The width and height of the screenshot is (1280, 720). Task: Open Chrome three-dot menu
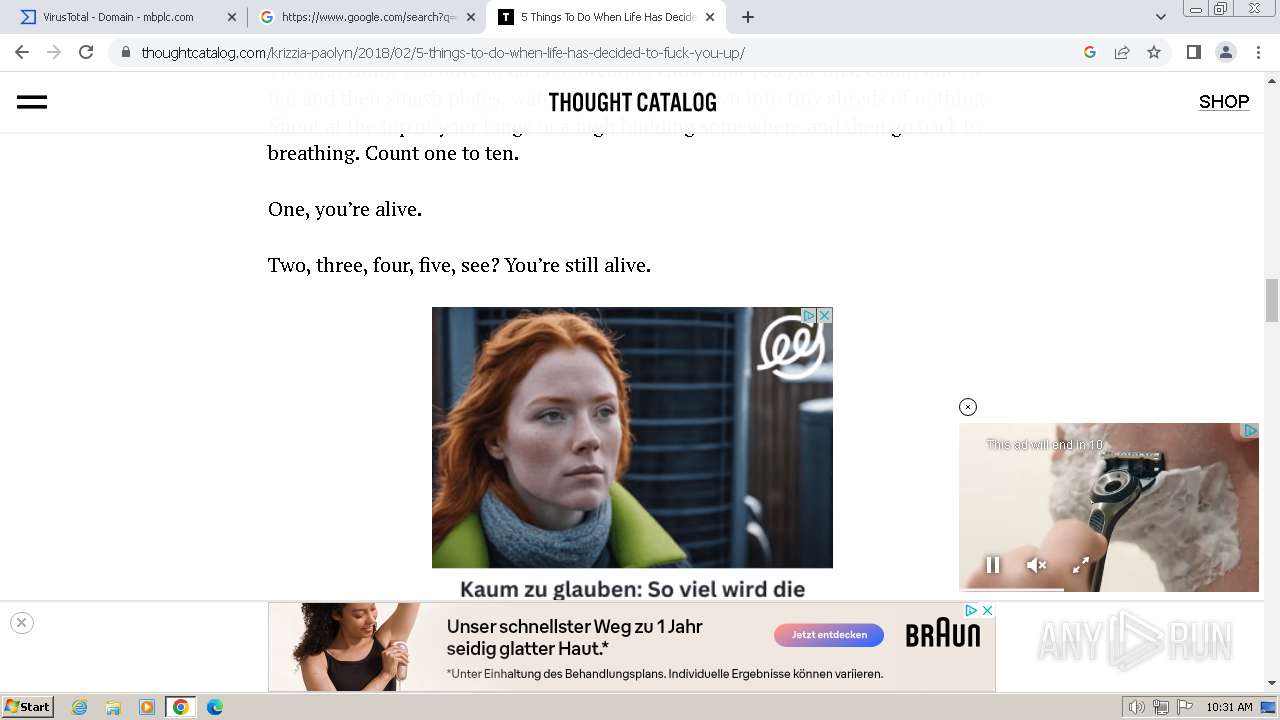click(1257, 52)
